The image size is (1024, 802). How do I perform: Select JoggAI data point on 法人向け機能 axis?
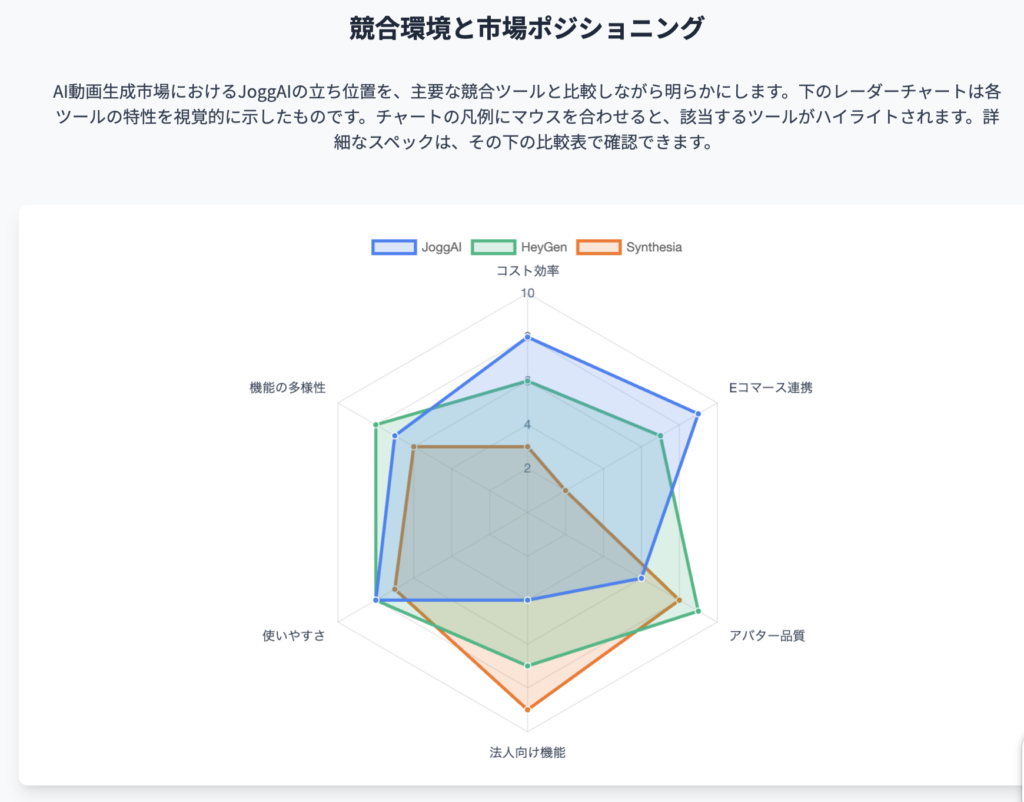pos(528,600)
